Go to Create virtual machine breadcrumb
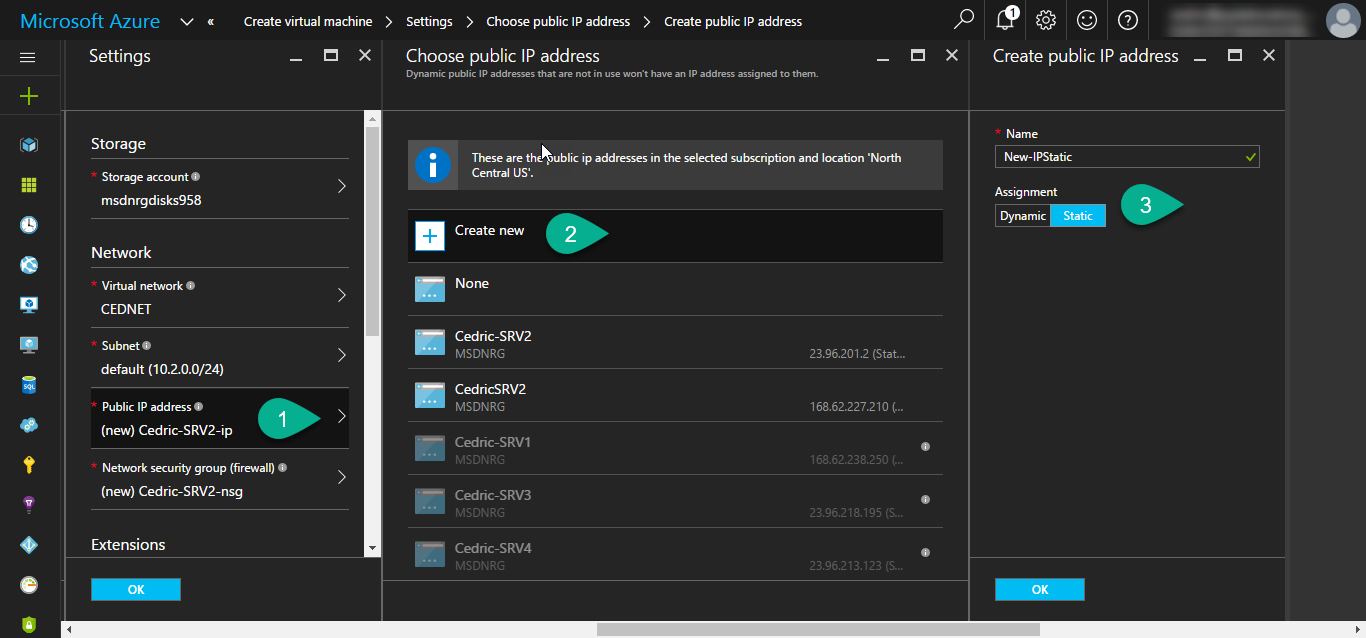Image resolution: width=1366 pixels, height=638 pixels. click(308, 21)
